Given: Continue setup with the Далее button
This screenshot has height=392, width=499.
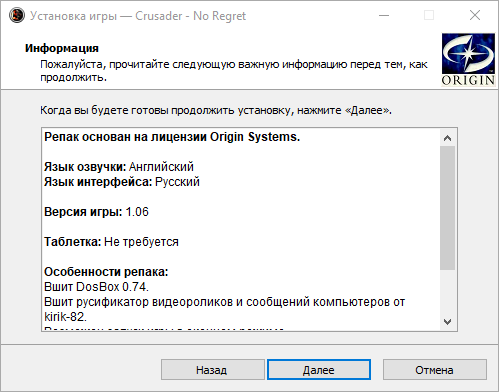Looking at the screenshot, I should pos(319,370).
